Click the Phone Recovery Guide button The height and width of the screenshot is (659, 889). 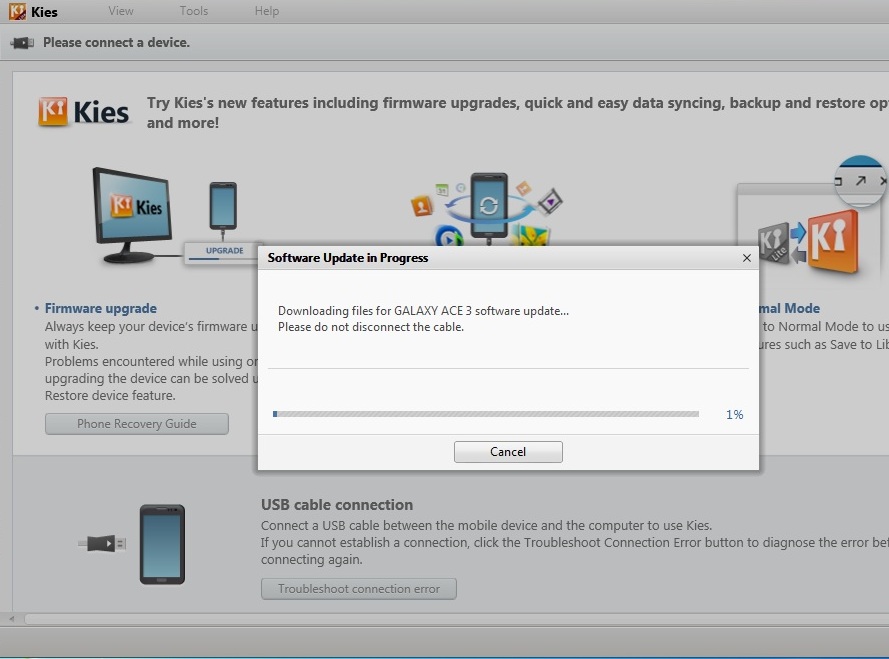click(137, 424)
